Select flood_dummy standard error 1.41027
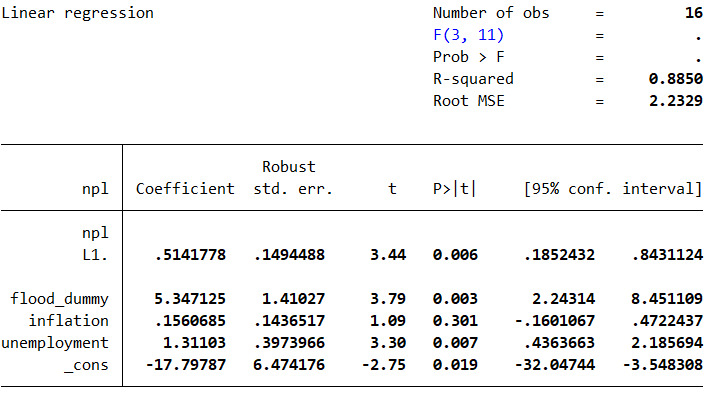The image size is (710, 393). pos(293,299)
